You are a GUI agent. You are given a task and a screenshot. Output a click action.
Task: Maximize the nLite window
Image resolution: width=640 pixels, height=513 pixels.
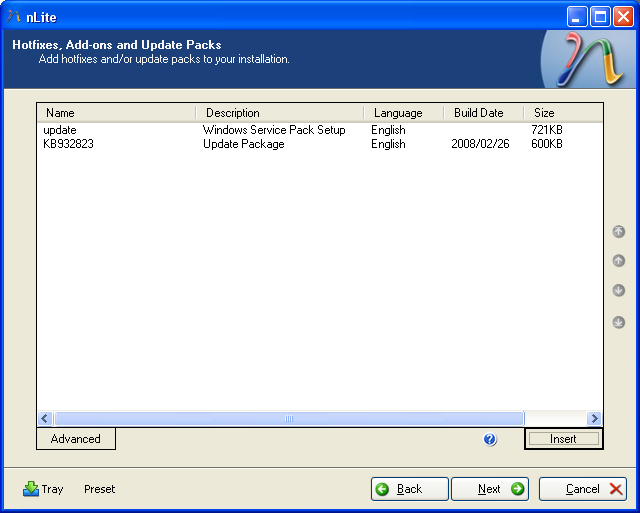(x=600, y=17)
